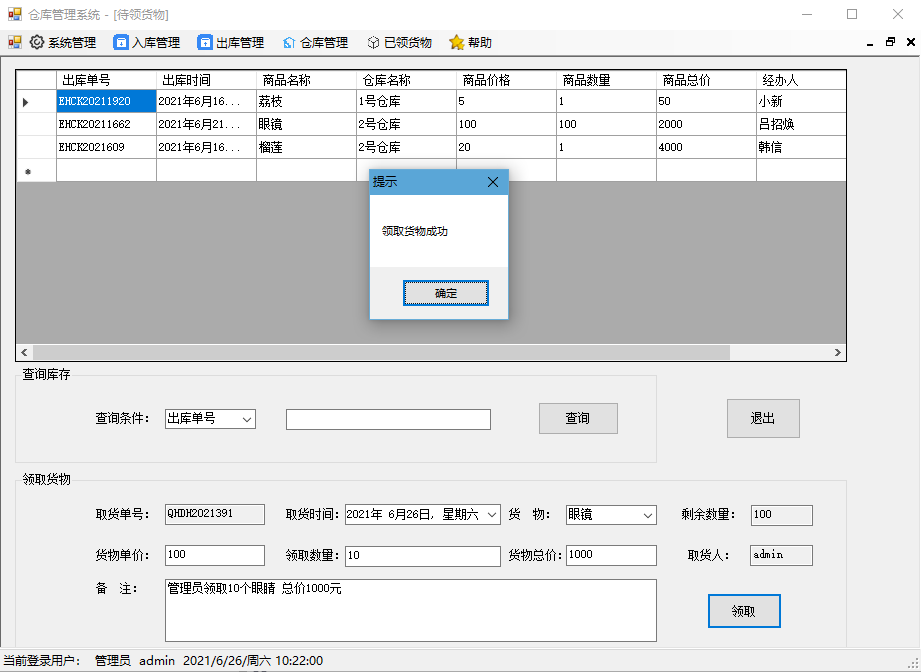This screenshot has height=672, width=921.
Task: Confirm the 领取货物成功 dialog with 确定
Action: pyautogui.click(x=445, y=292)
